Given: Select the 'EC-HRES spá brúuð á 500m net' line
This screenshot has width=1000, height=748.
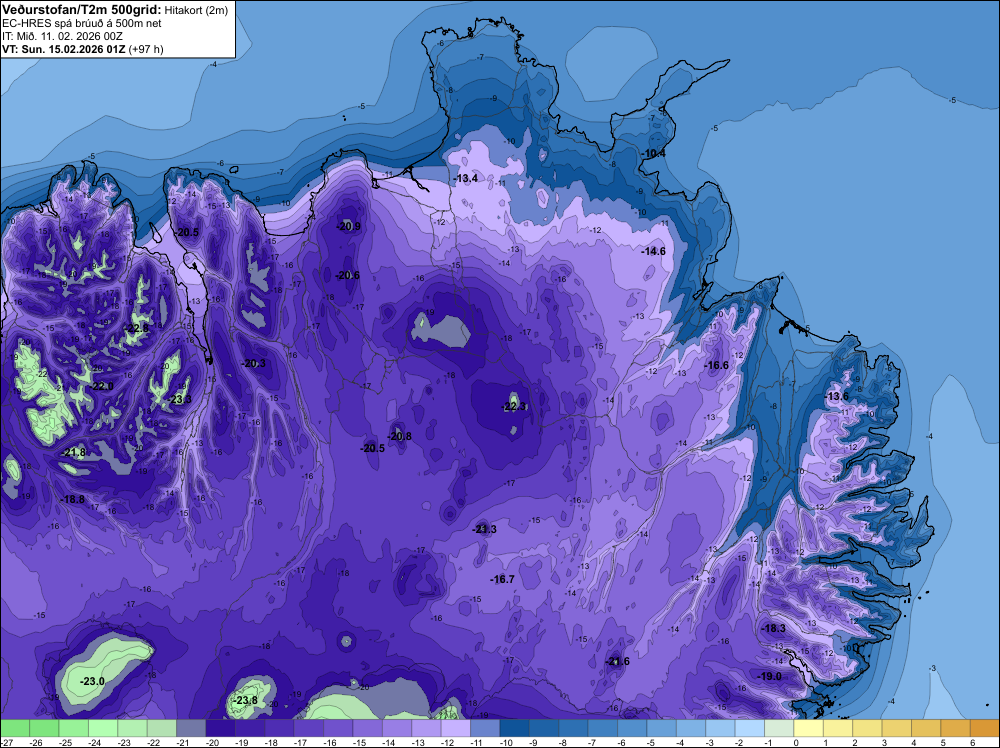Looking at the screenshot, I should click(x=82, y=23).
